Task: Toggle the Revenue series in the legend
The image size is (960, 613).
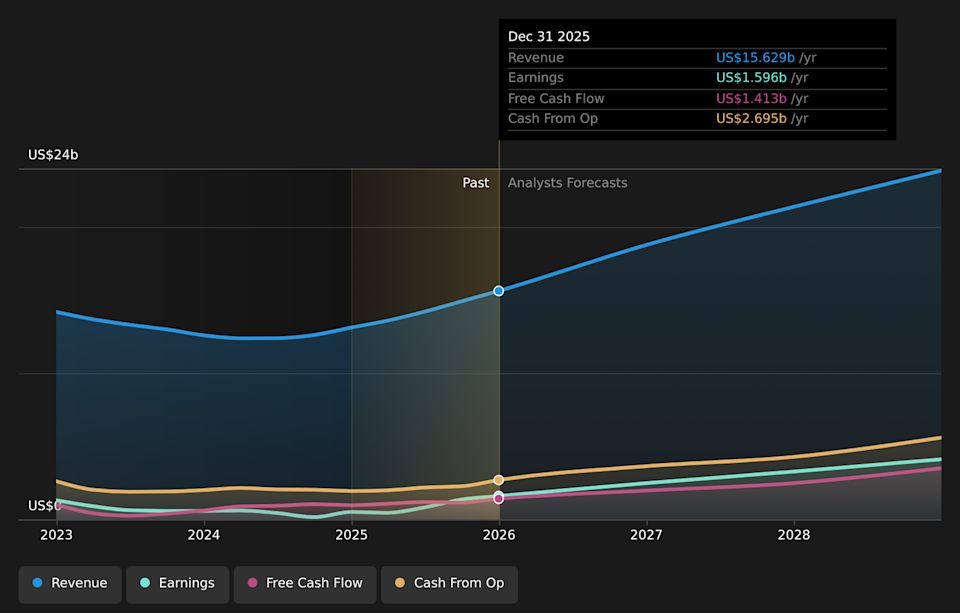Action: pos(70,583)
